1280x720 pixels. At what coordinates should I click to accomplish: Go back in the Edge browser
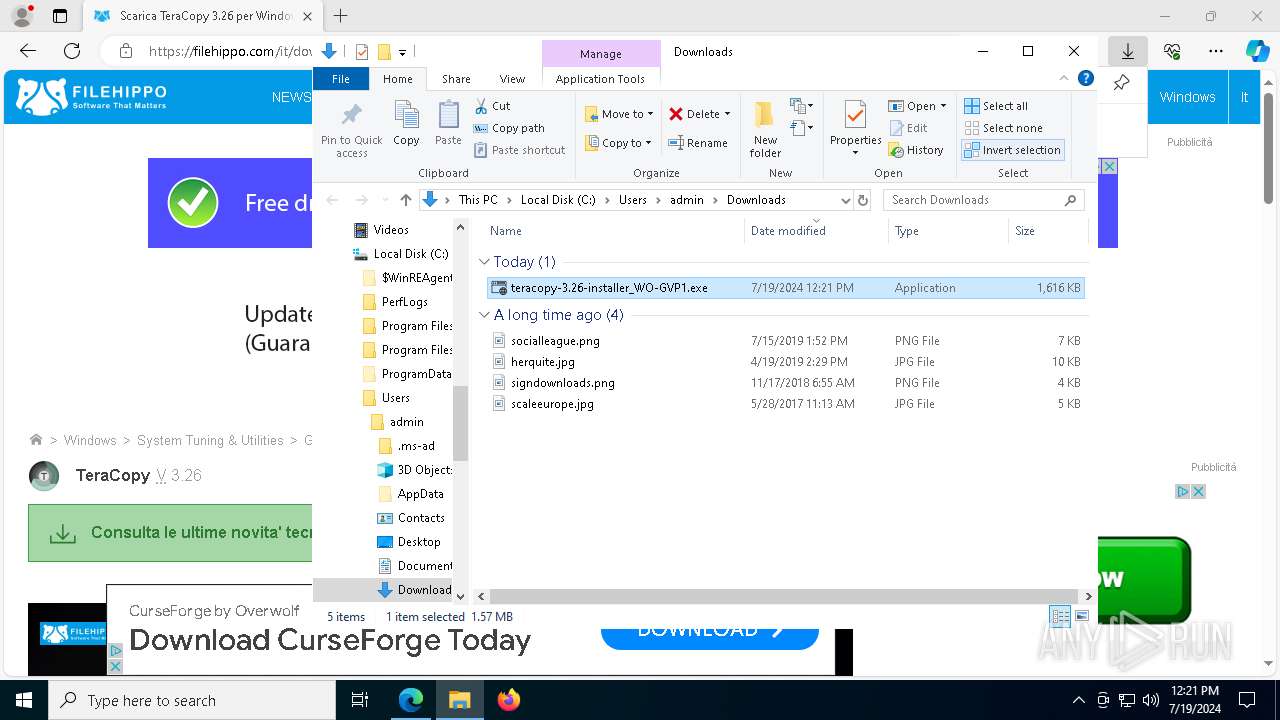point(28,51)
